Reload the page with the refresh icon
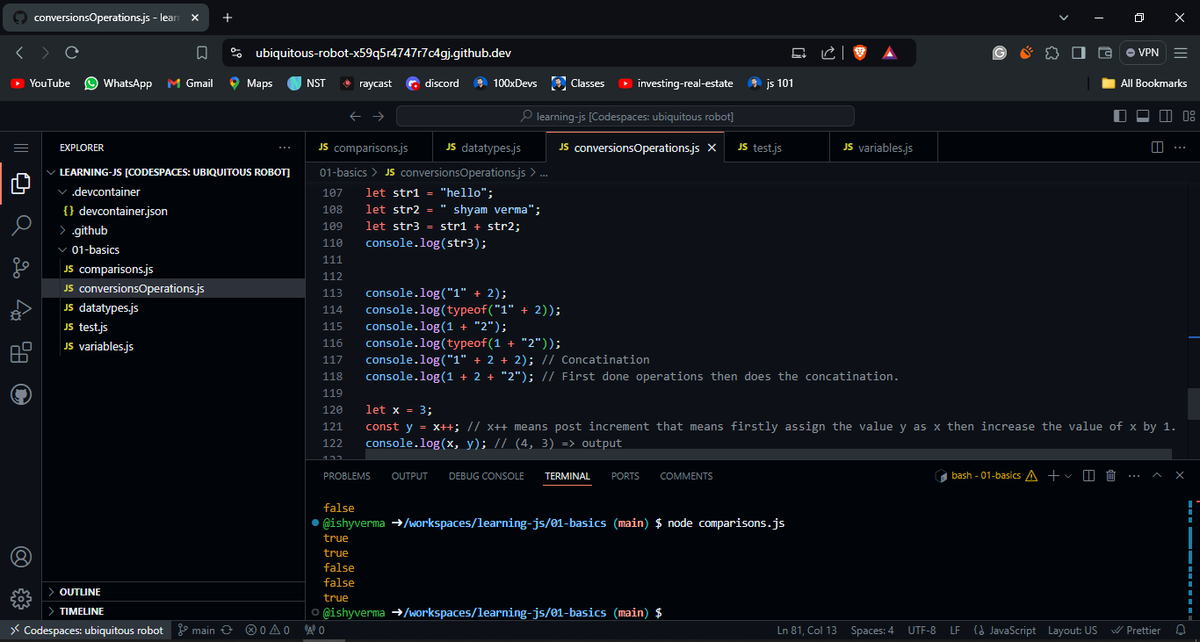Image resolution: width=1200 pixels, height=642 pixels. pyautogui.click(x=71, y=52)
